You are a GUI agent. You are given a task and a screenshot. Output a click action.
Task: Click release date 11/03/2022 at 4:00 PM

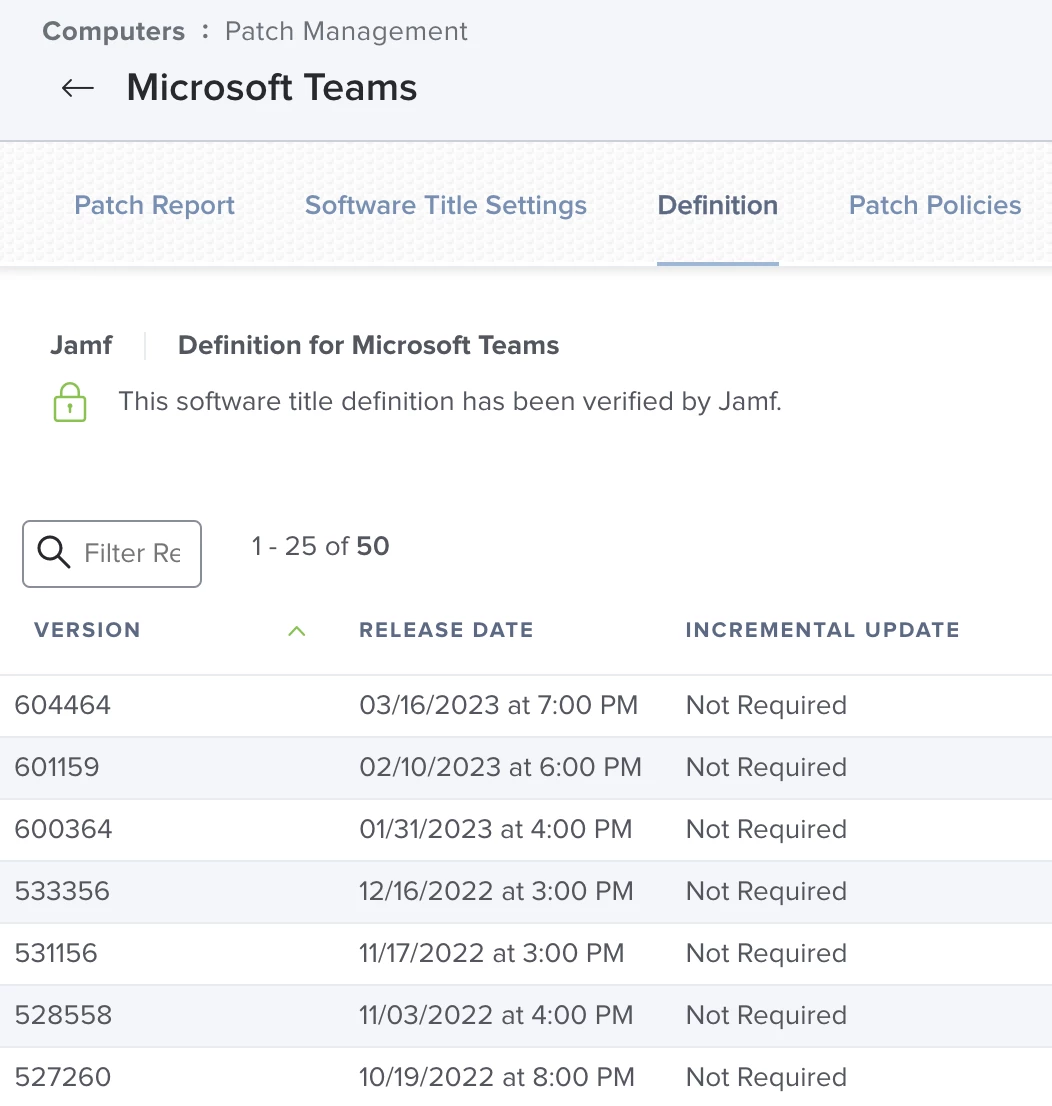[496, 1016]
